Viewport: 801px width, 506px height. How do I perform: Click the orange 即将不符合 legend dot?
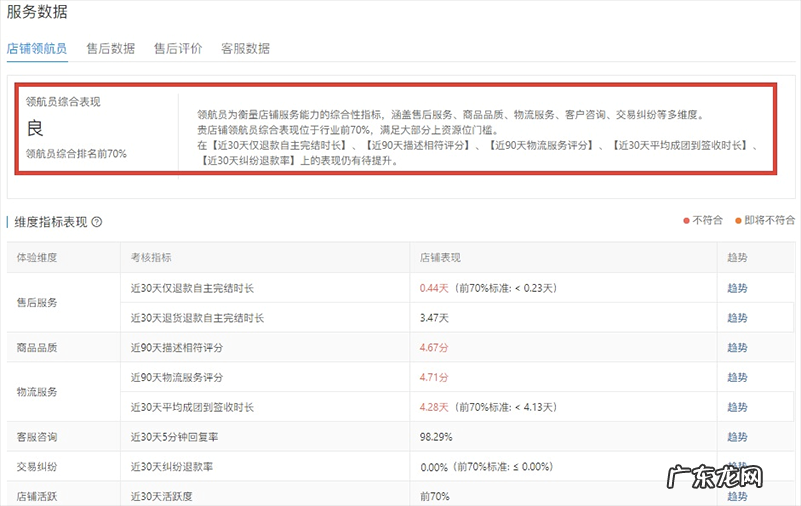pyautogui.click(x=739, y=220)
